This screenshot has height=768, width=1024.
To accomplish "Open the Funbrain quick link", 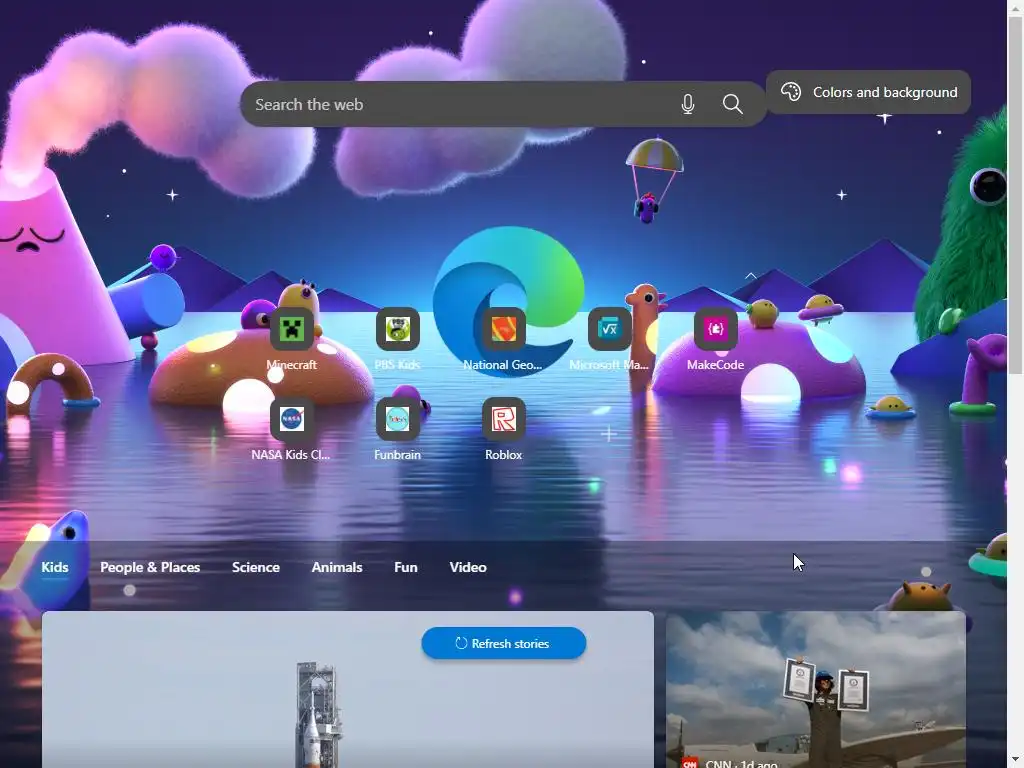I will pyautogui.click(x=398, y=419).
